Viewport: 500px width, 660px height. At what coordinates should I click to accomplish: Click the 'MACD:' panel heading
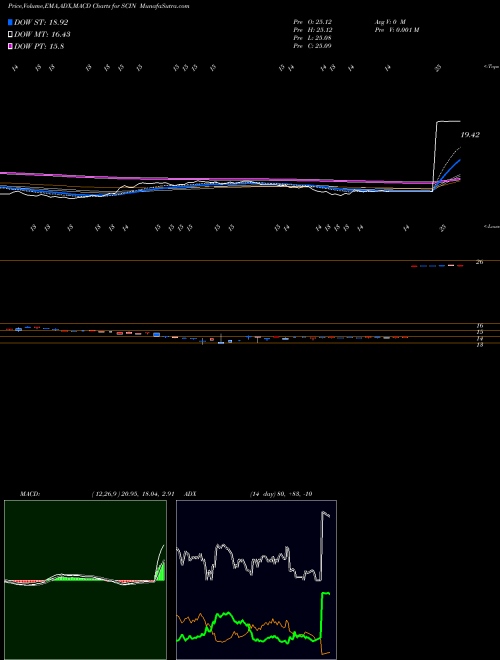click(x=29, y=494)
